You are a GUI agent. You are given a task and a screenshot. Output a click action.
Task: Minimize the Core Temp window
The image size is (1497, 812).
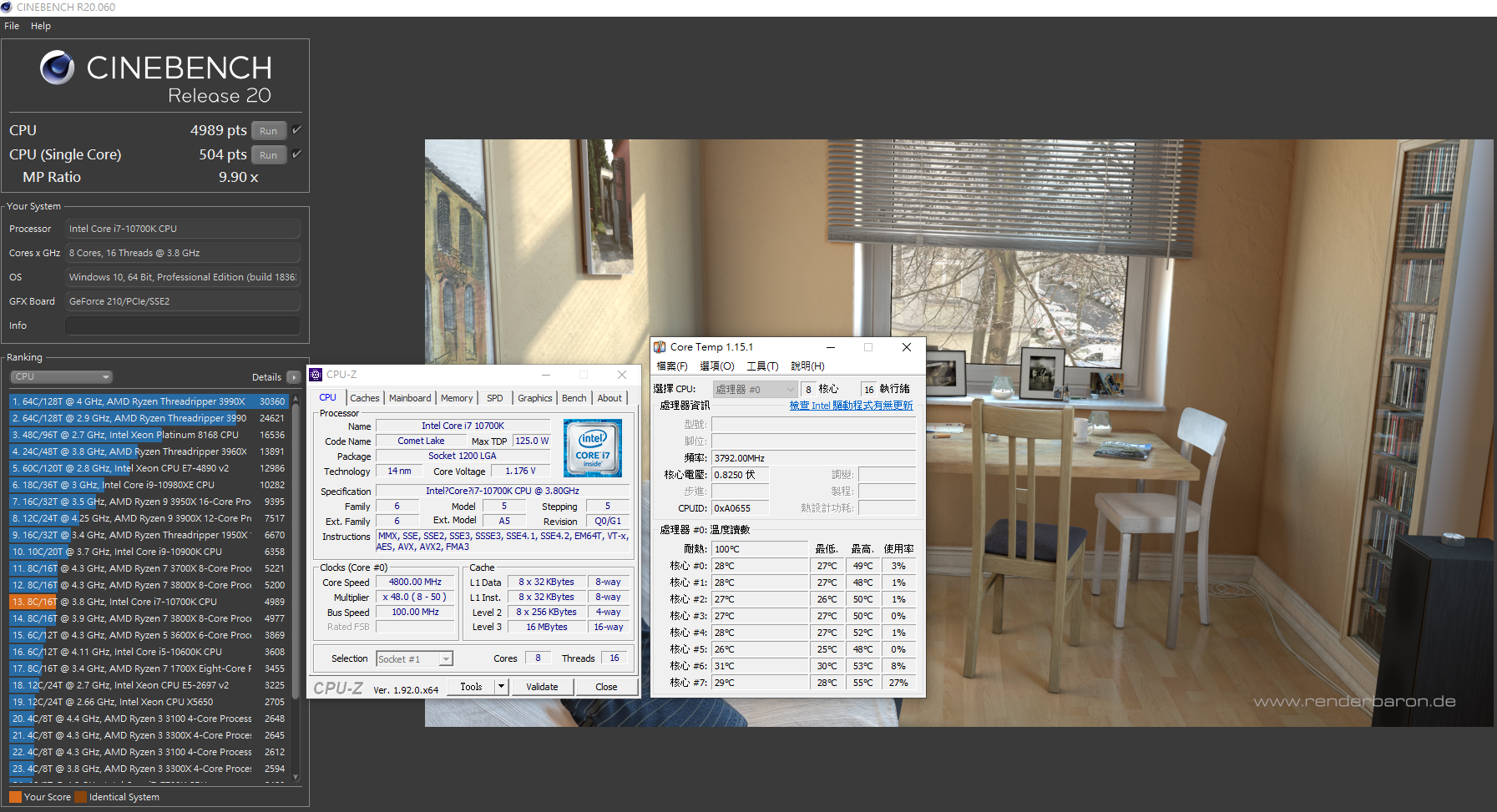pyautogui.click(x=831, y=347)
